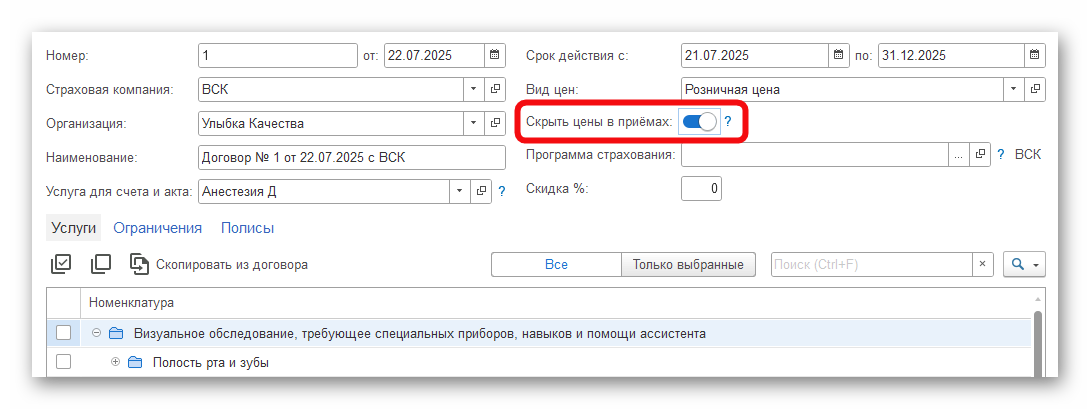This screenshot has height=409, width=1090.
Task: Open Услуга для счета и акта dropdown
Action: click(459, 191)
